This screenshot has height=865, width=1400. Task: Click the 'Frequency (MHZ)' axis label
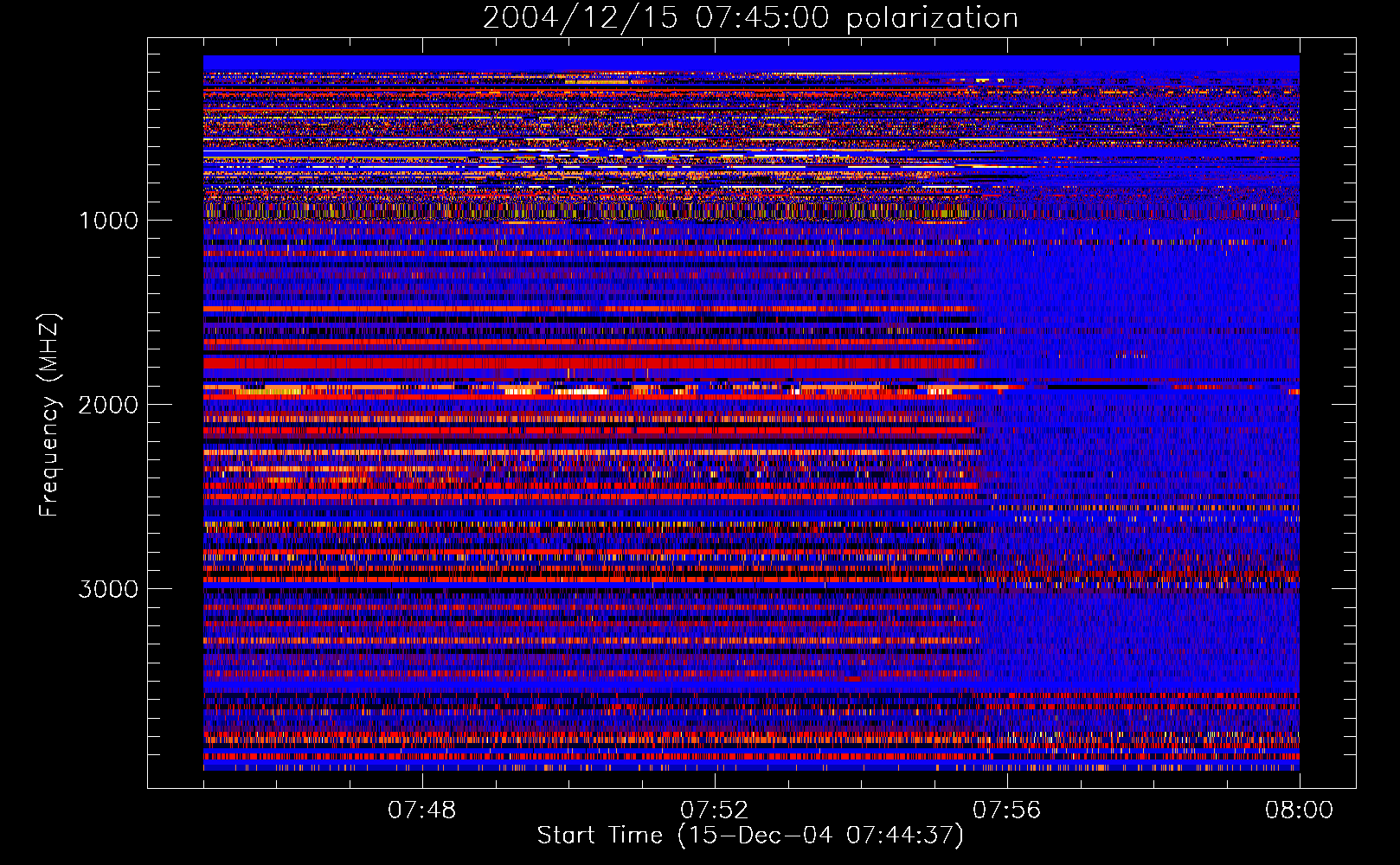point(49,415)
